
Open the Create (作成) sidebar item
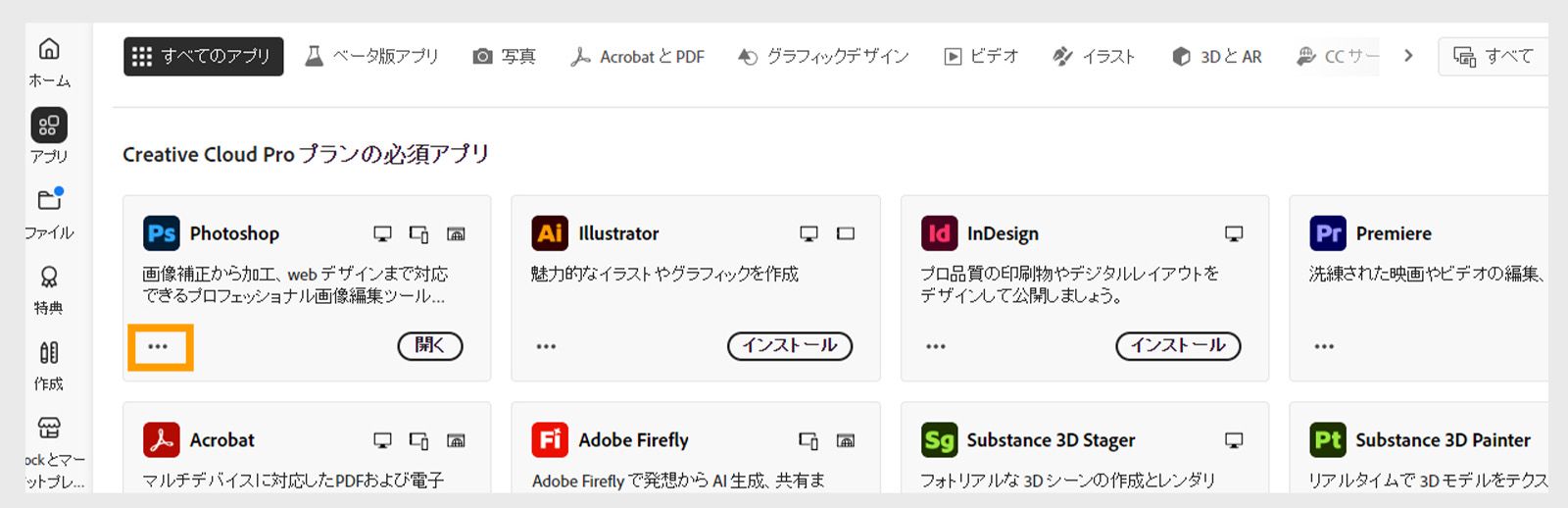[x=49, y=366]
